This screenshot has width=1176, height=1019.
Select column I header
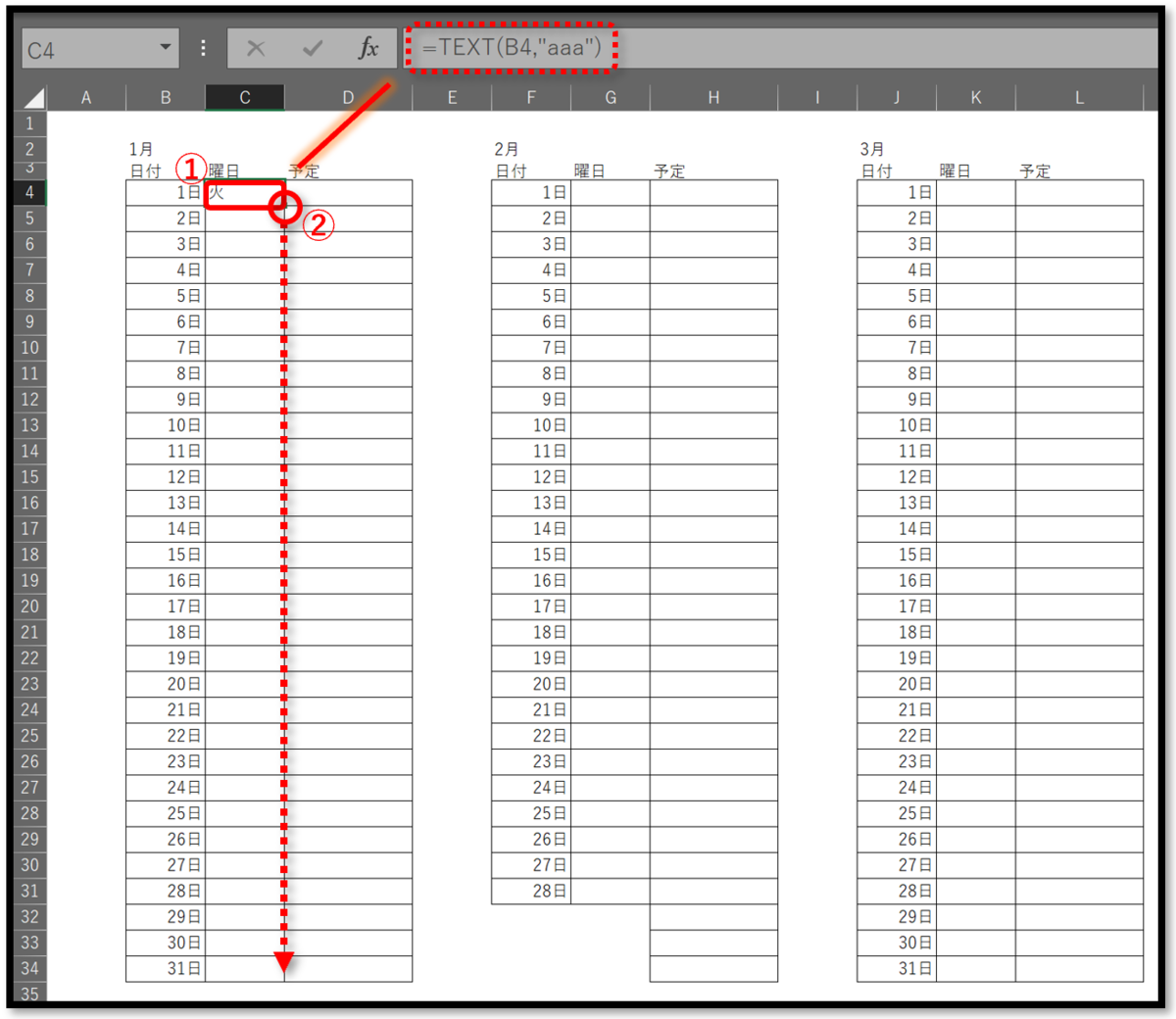pyautogui.click(x=817, y=97)
